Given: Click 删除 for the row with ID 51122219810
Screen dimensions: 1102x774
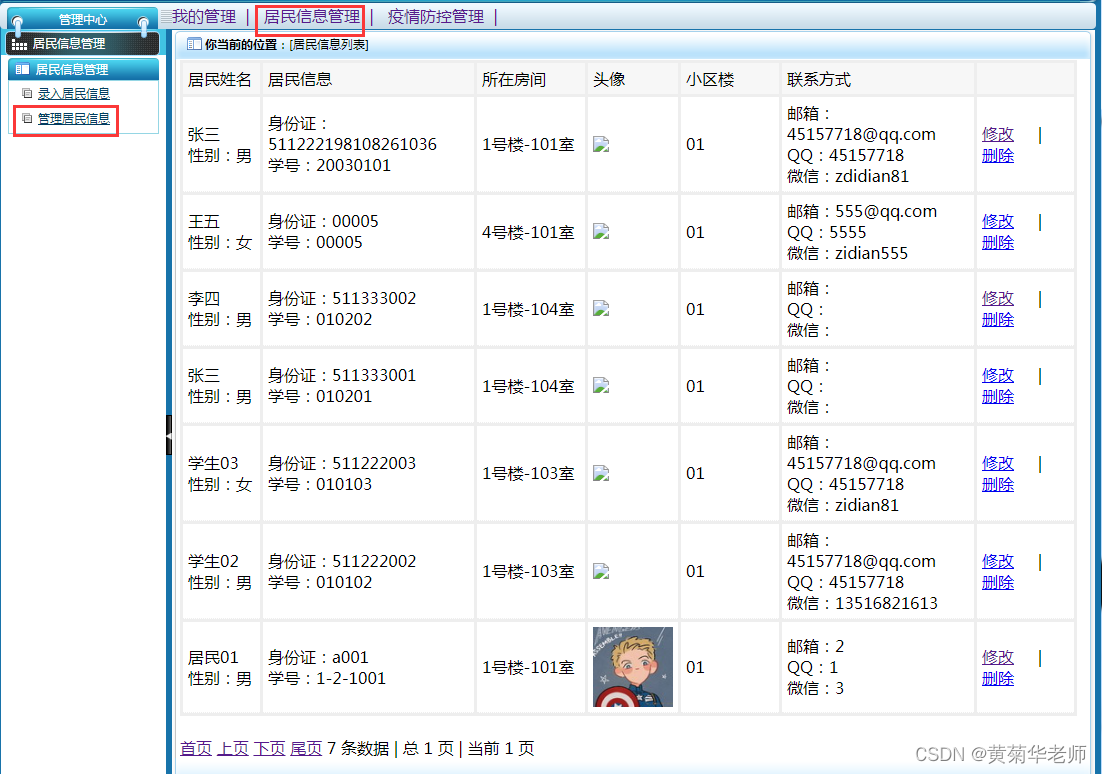Looking at the screenshot, I should click(x=997, y=155).
